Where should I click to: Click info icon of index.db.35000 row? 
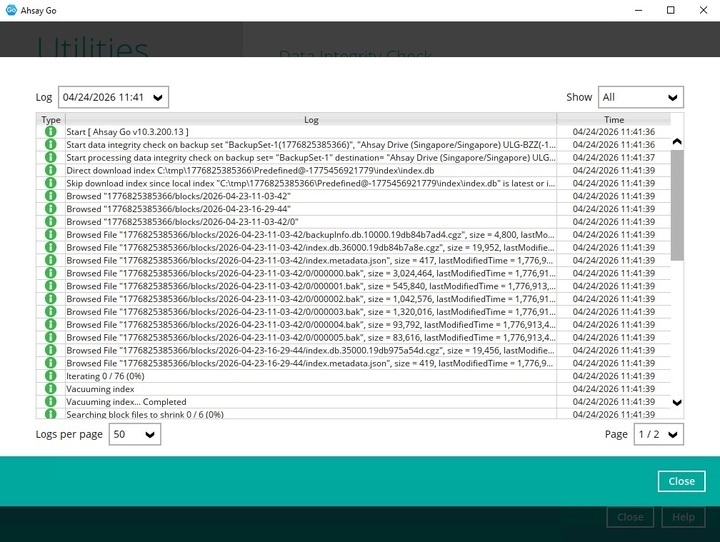pyautogui.click(x=51, y=350)
